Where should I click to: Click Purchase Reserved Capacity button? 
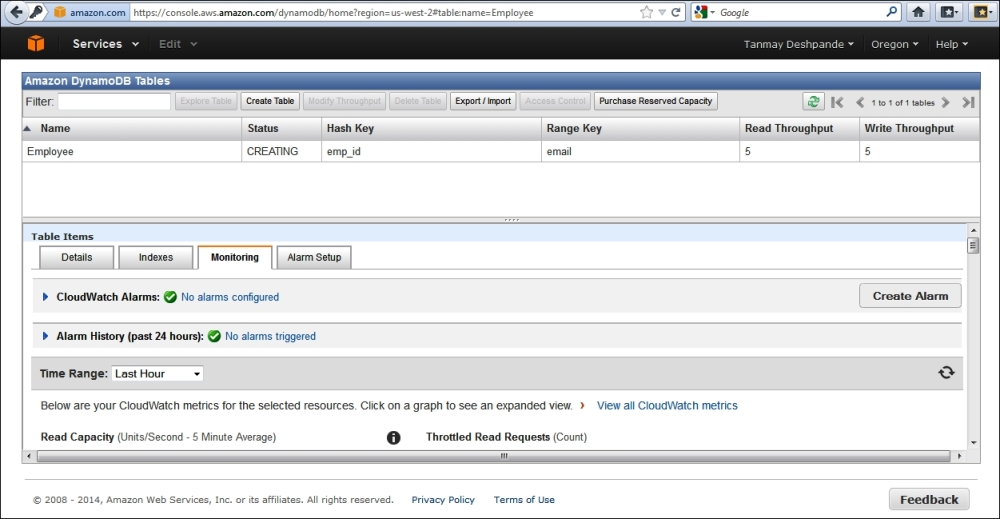tap(656, 101)
